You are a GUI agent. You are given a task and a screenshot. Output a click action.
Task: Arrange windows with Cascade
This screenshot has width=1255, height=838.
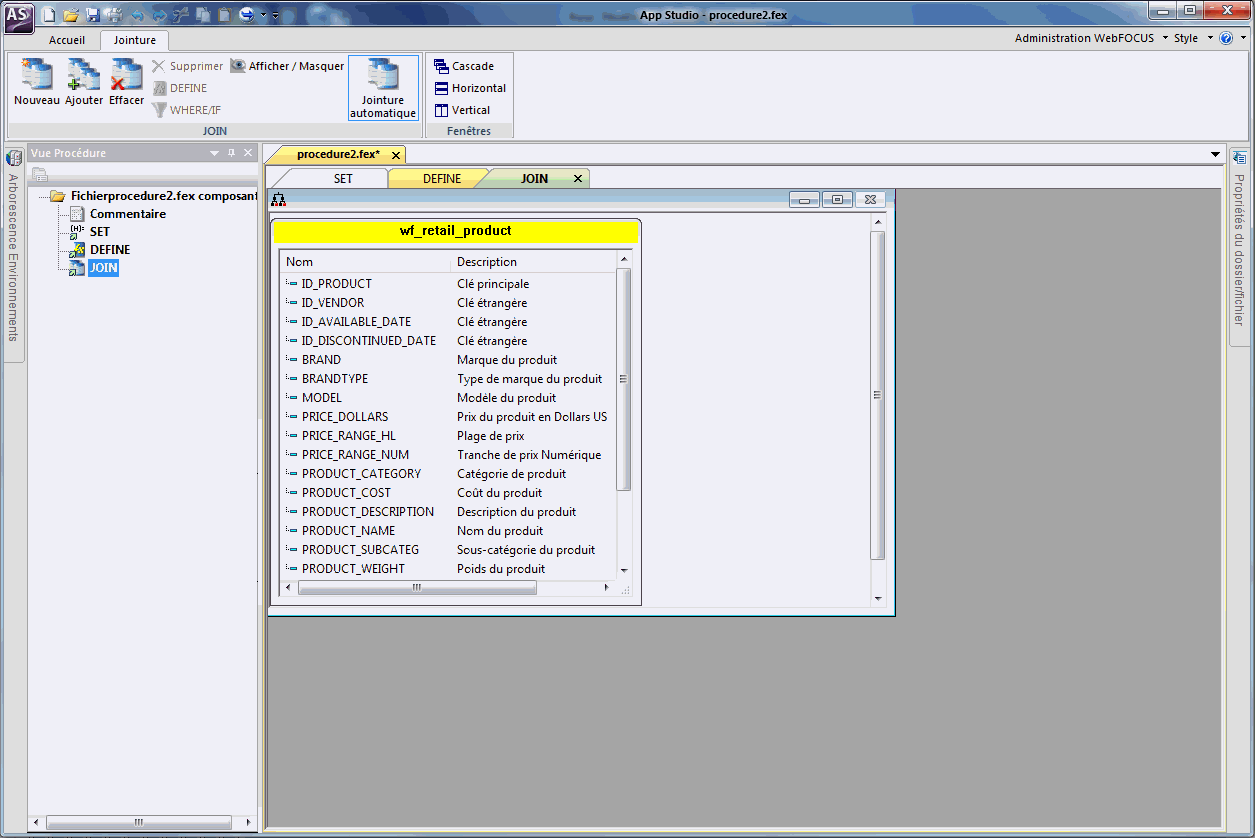point(463,66)
